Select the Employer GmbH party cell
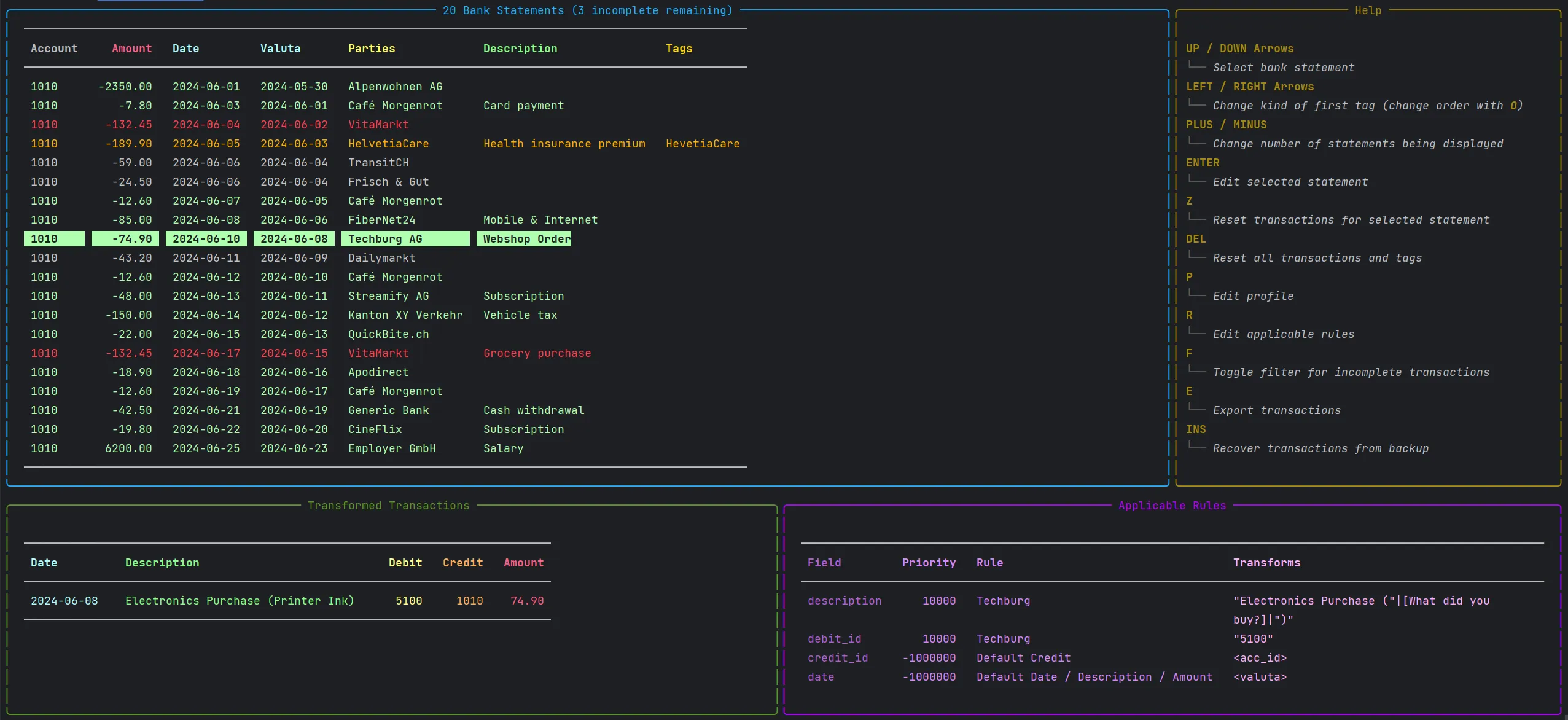 tap(391, 448)
